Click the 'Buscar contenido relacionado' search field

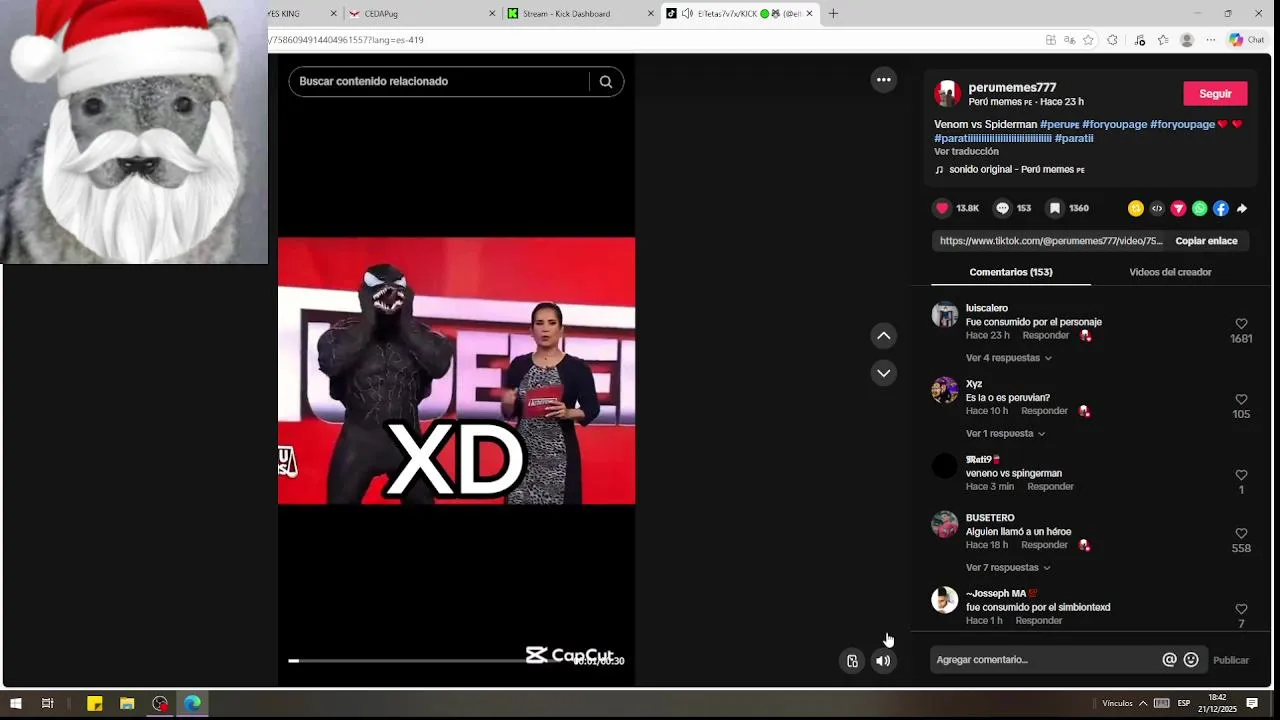[x=439, y=82]
